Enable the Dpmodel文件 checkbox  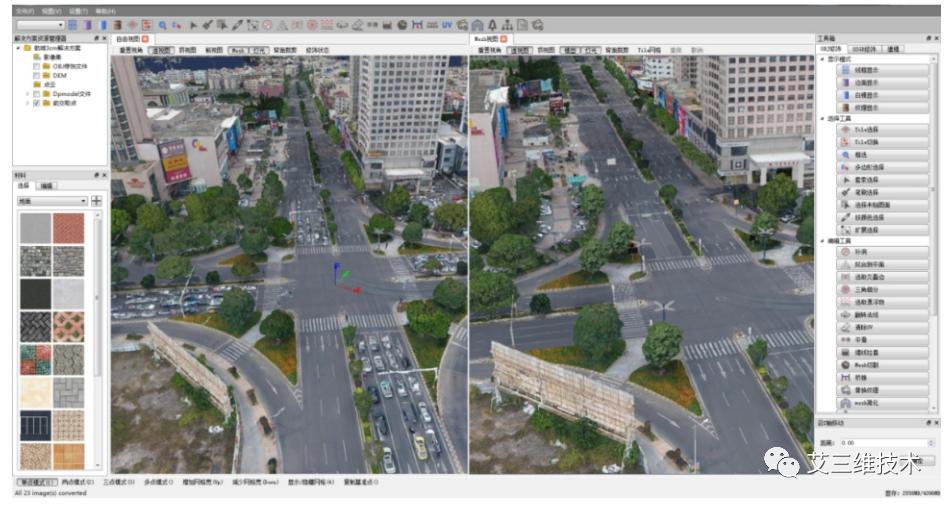pos(38,93)
